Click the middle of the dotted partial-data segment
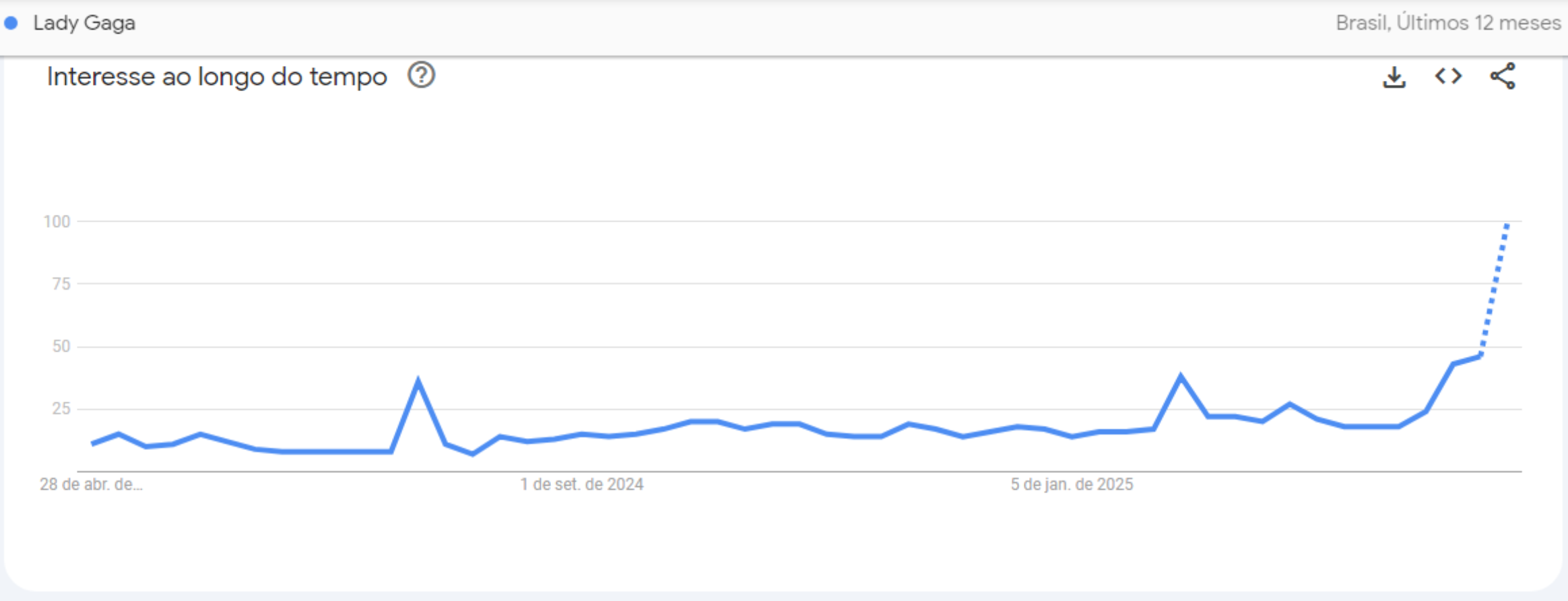The height and width of the screenshot is (601, 1568). (x=1494, y=290)
